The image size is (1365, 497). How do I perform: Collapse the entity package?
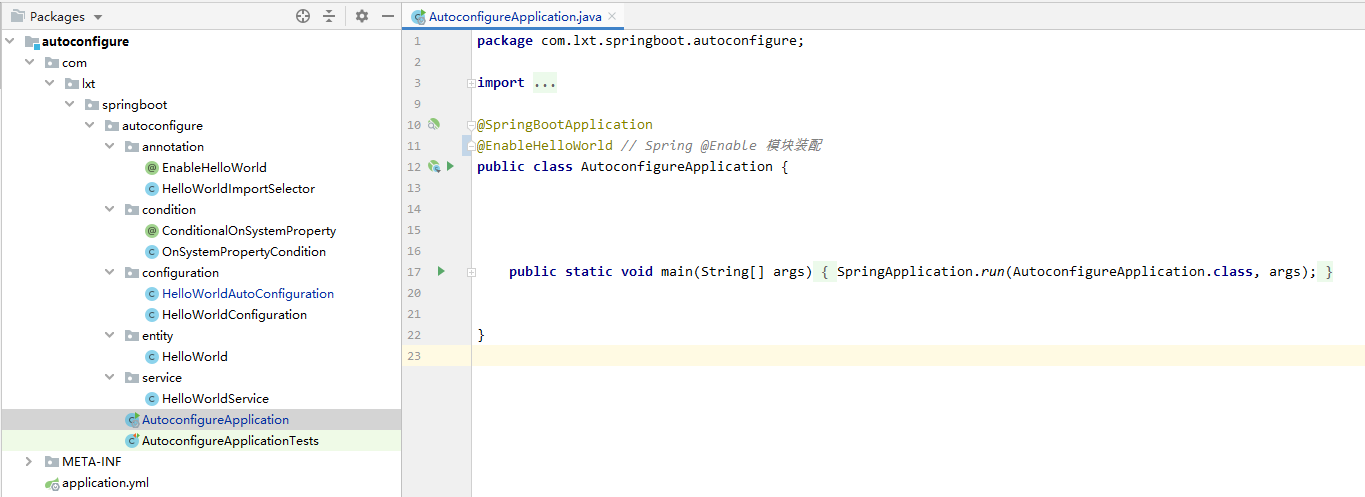(110, 335)
